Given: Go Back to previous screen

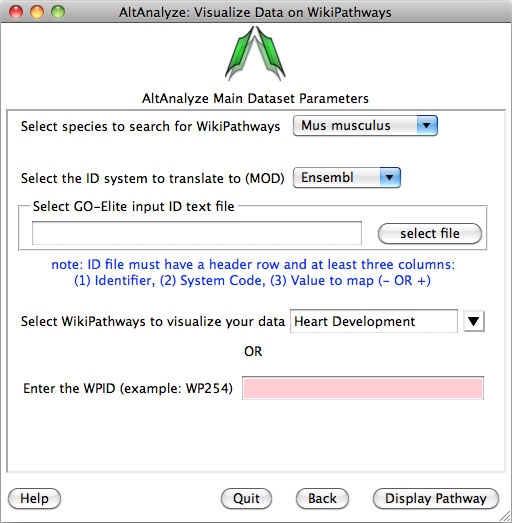Looking at the screenshot, I should 322,499.
